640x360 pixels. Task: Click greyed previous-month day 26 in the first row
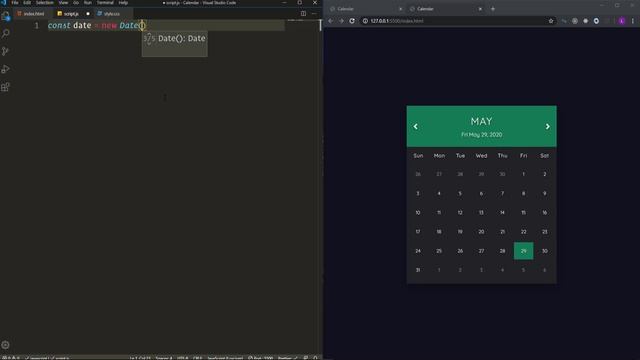pos(418,174)
